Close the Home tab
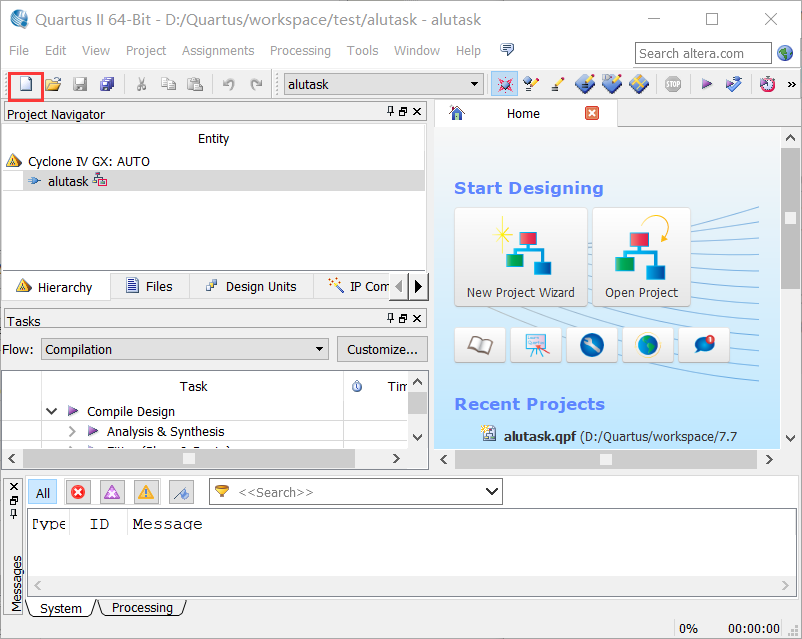 tap(592, 113)
